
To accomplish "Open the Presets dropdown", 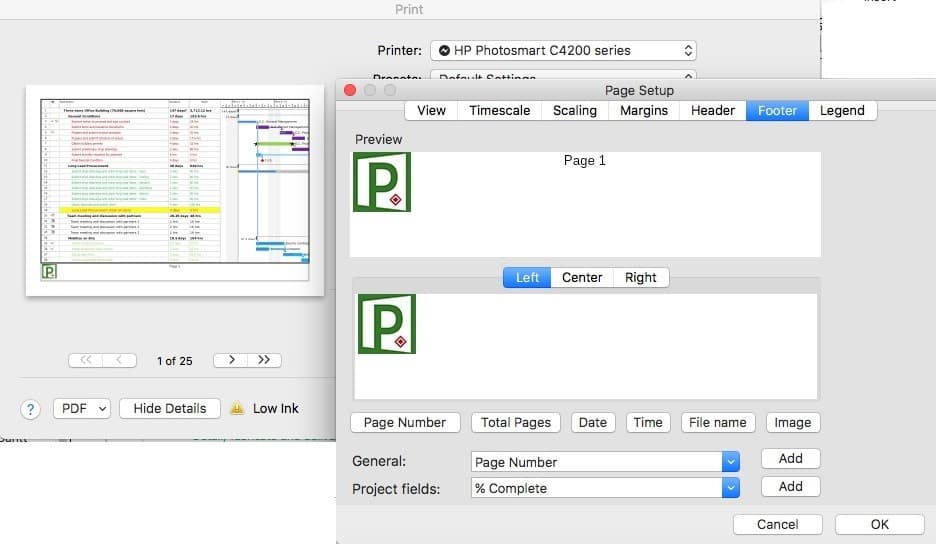I will click(563, 76).
